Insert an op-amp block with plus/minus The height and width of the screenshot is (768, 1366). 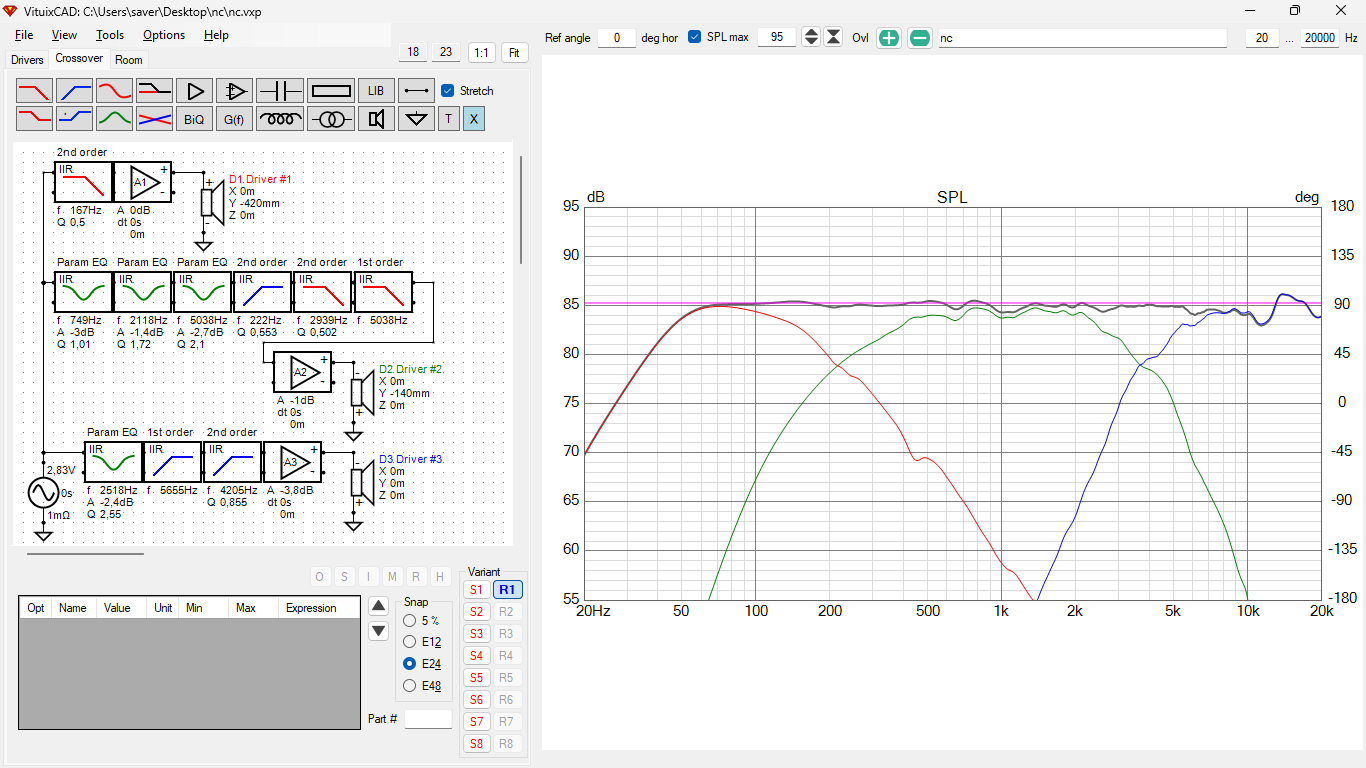point(235,91)
